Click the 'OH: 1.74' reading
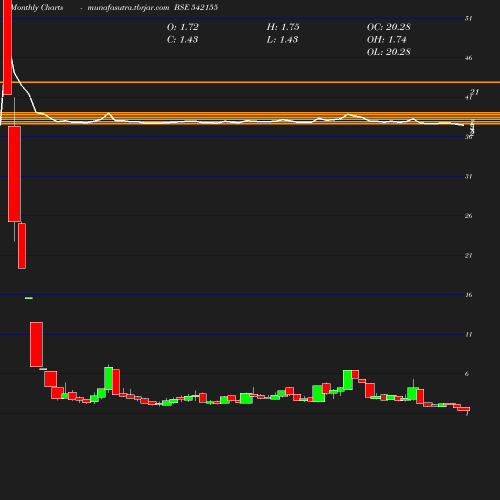Screen dimensions: 500x500 [x=387, y=39]
